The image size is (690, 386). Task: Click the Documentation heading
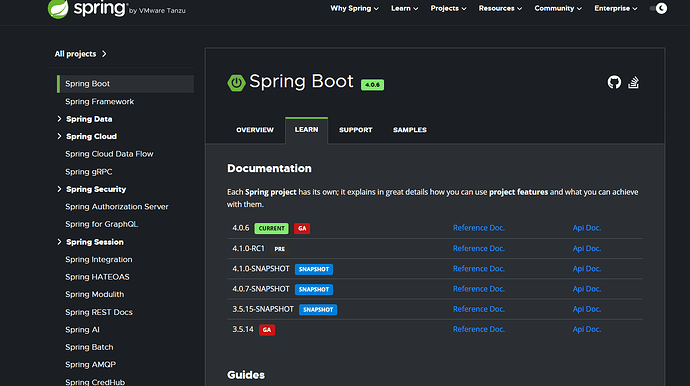(269, 169)
